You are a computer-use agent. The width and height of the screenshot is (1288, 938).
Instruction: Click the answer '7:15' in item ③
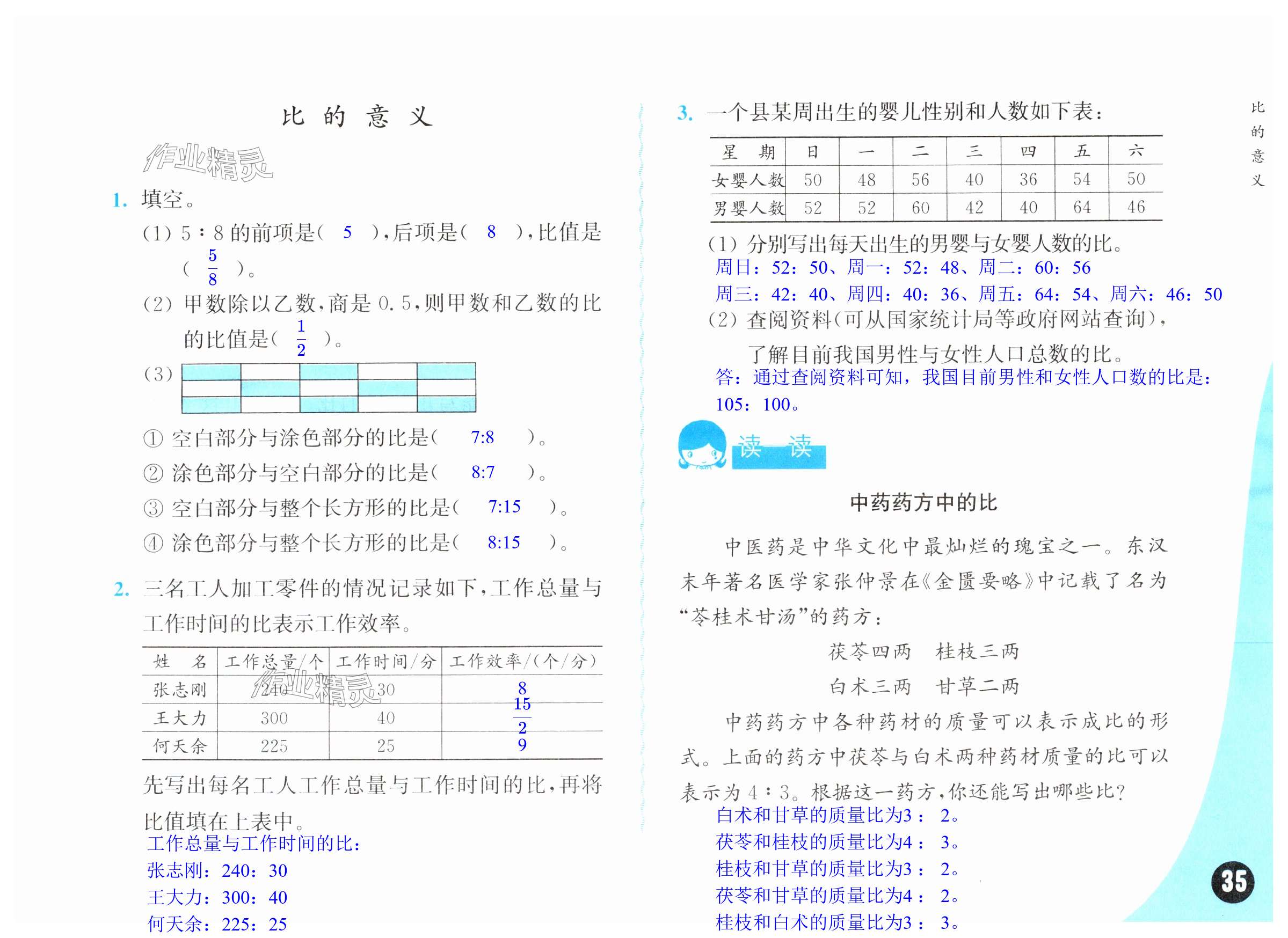tap(505, 507)
